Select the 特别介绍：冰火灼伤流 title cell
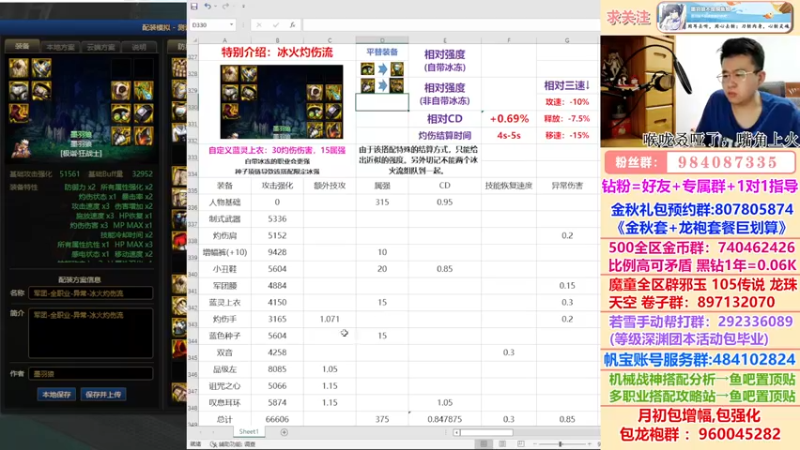The image size is (800, 450). [x=277, y=52]
